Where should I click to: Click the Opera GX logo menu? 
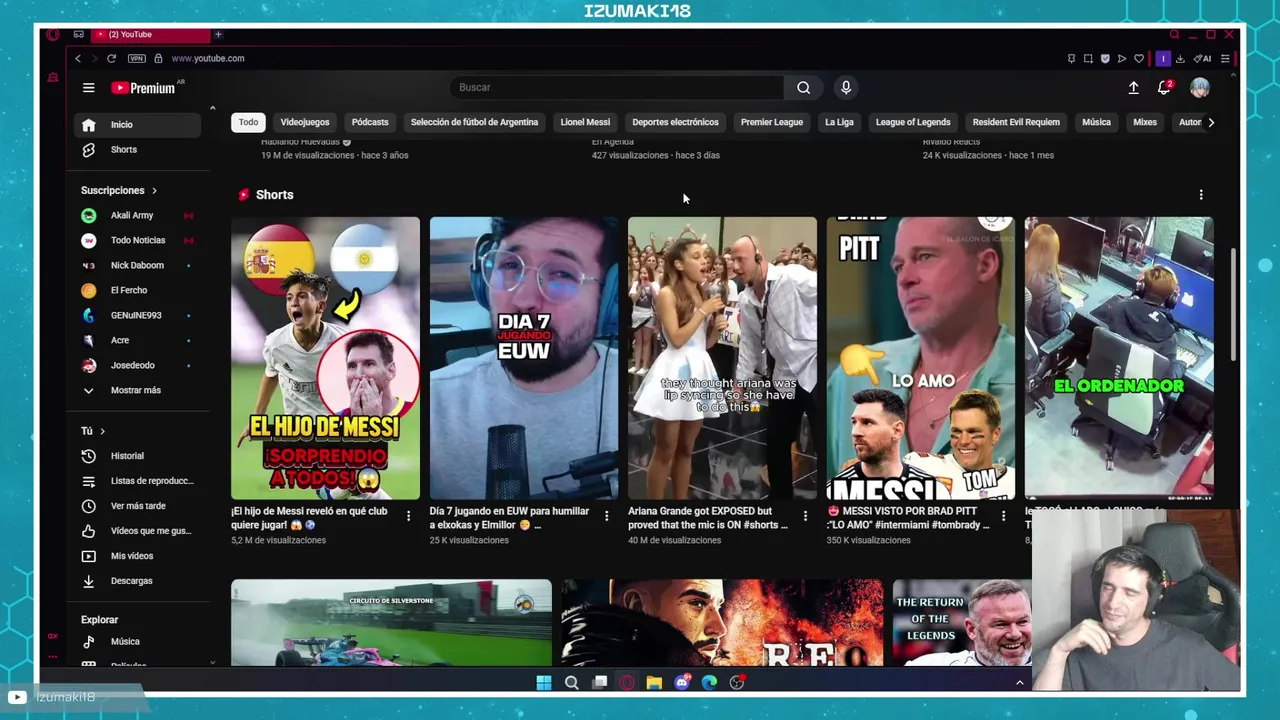pos(53,34)
